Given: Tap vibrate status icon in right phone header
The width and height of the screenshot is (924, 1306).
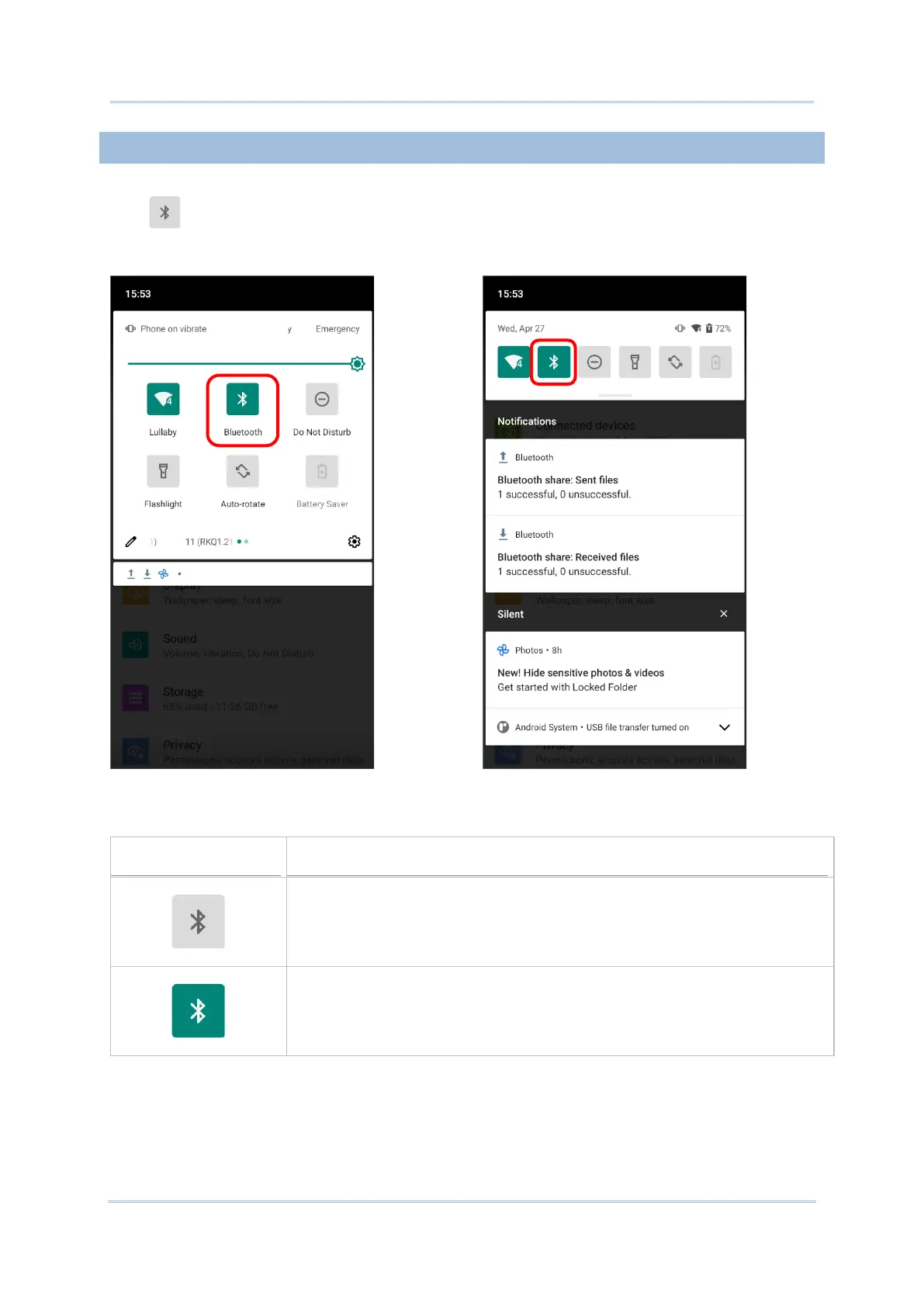Looking at the screenshot, I should tap(680, 328).
